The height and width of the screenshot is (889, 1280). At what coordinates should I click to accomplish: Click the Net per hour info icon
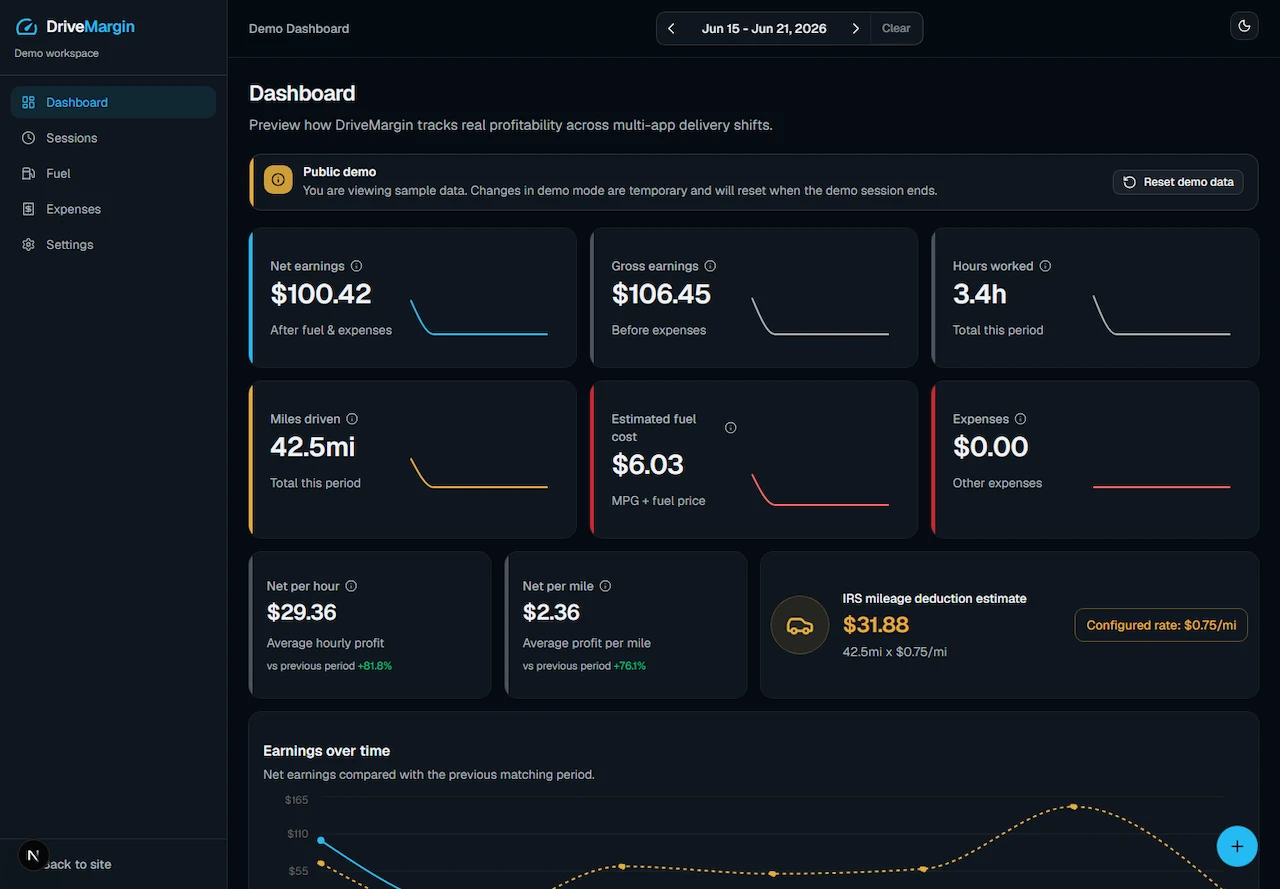pos(351,586)
